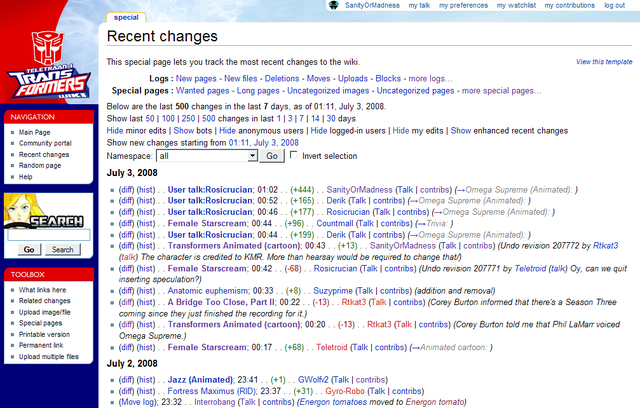Hide anonymous users toggle link

[227, 131]
